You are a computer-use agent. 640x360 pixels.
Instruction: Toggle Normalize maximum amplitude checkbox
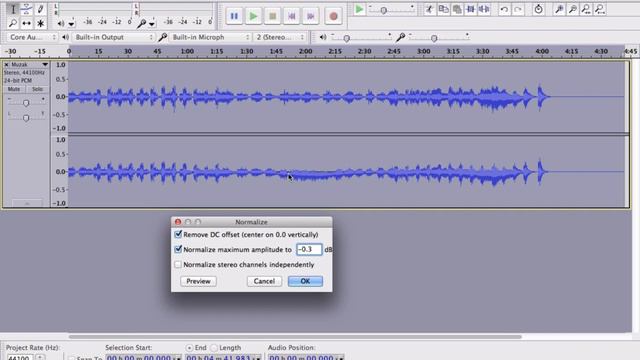coord(178,249)
